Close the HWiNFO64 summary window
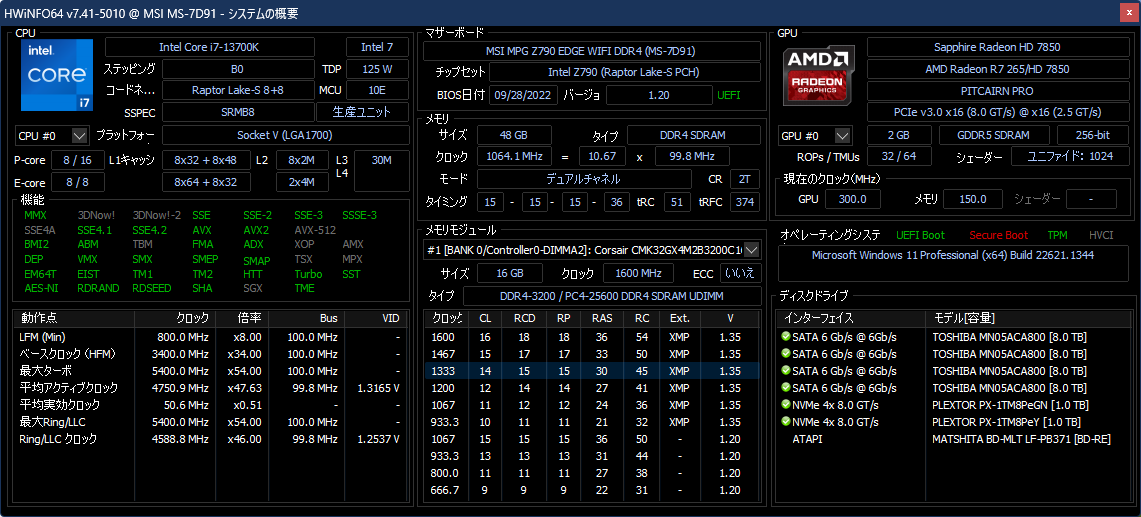Screen dimensions: 1141x517 1128,13
